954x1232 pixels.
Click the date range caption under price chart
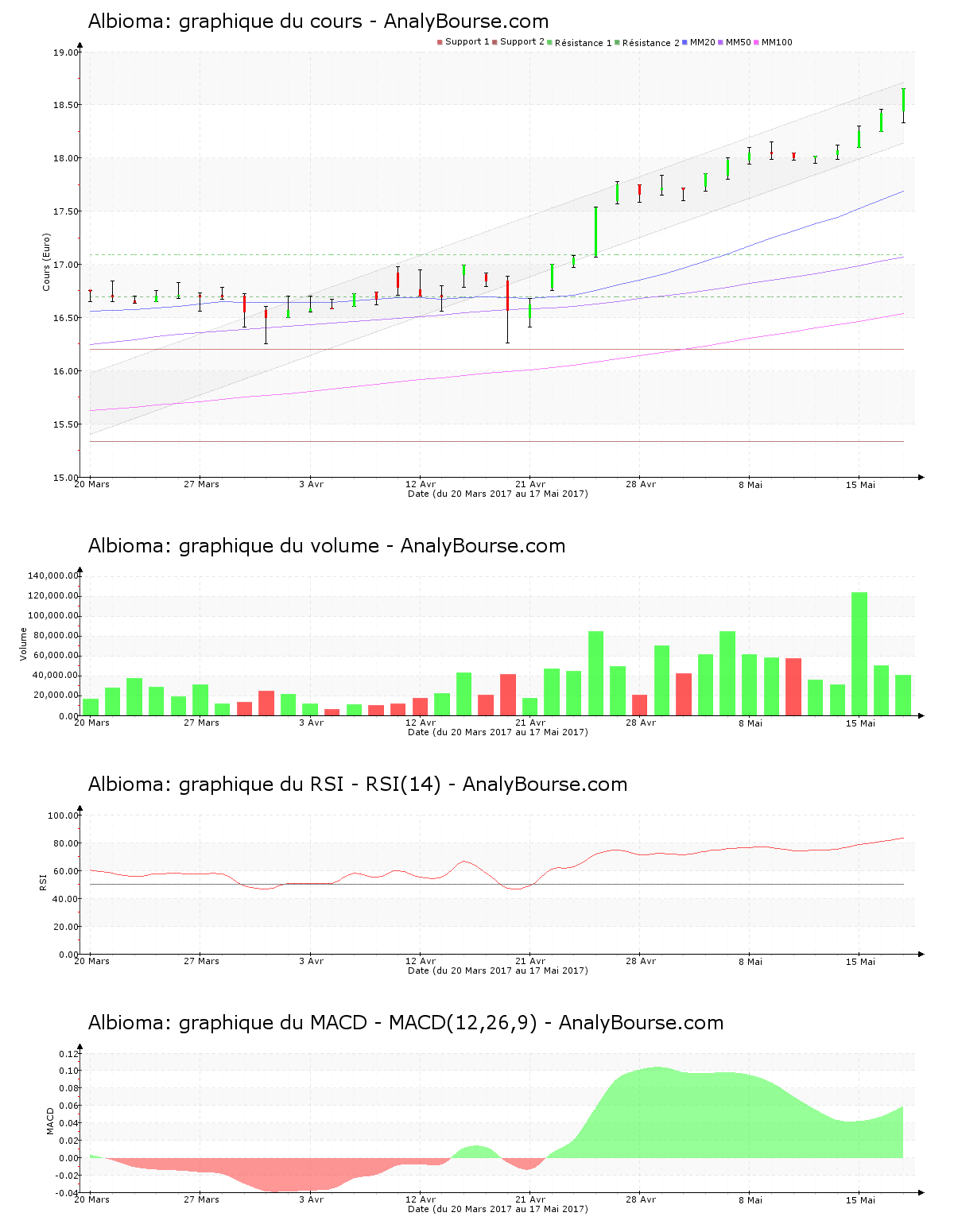(x=498, y=494)
